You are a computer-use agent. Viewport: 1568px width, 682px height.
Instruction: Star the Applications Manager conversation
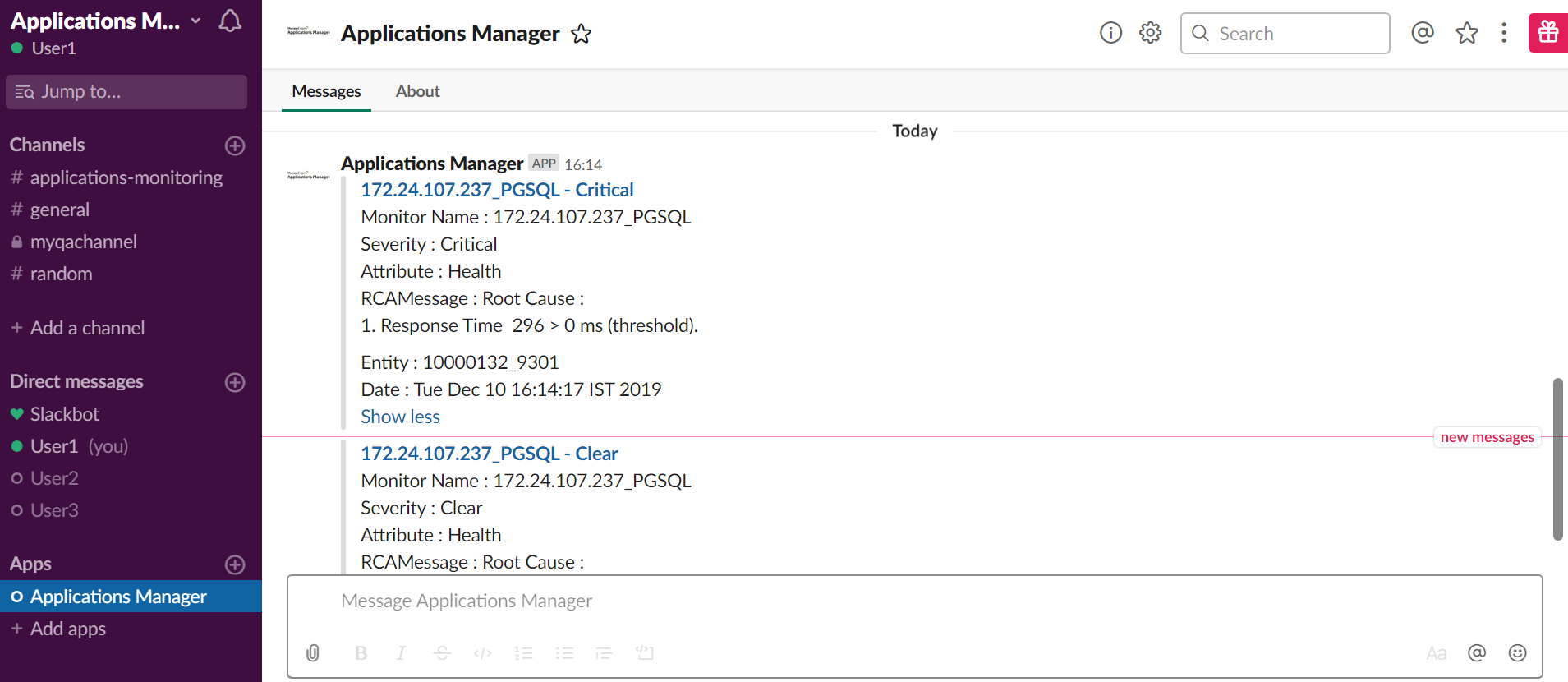(582, 34)
